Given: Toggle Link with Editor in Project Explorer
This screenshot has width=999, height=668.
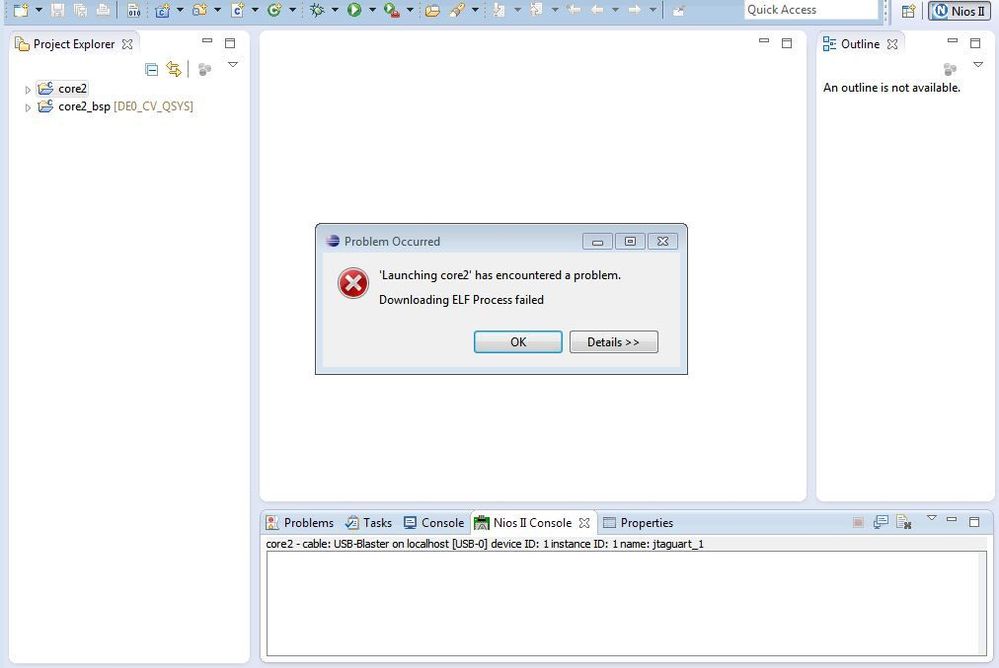Looking at the screenshot, I should (173, 69).
